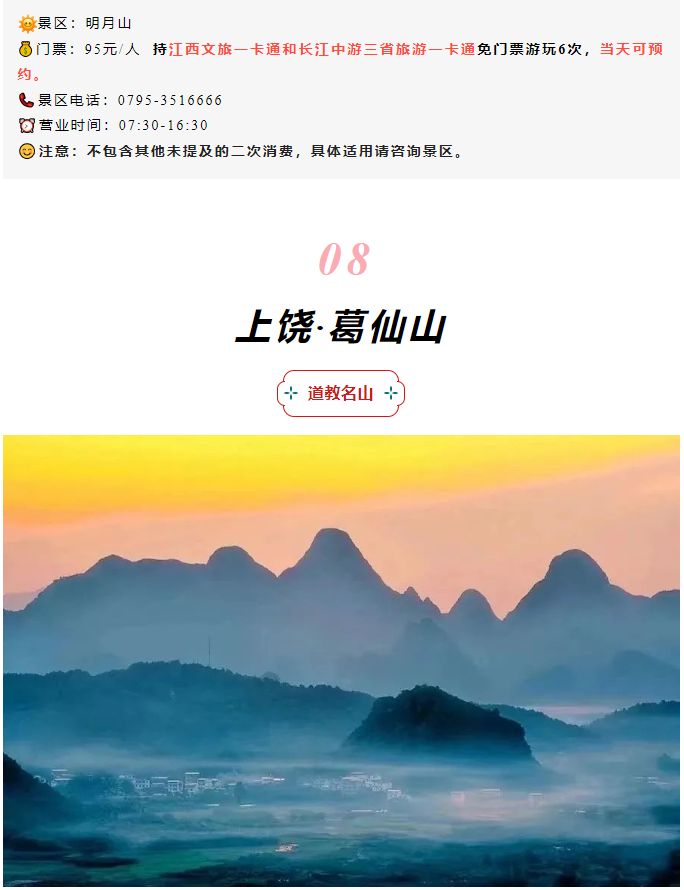The image size is (684, 890).
Task: Click the 07:30-16:30 opening hours text
Action: point(163,125)
